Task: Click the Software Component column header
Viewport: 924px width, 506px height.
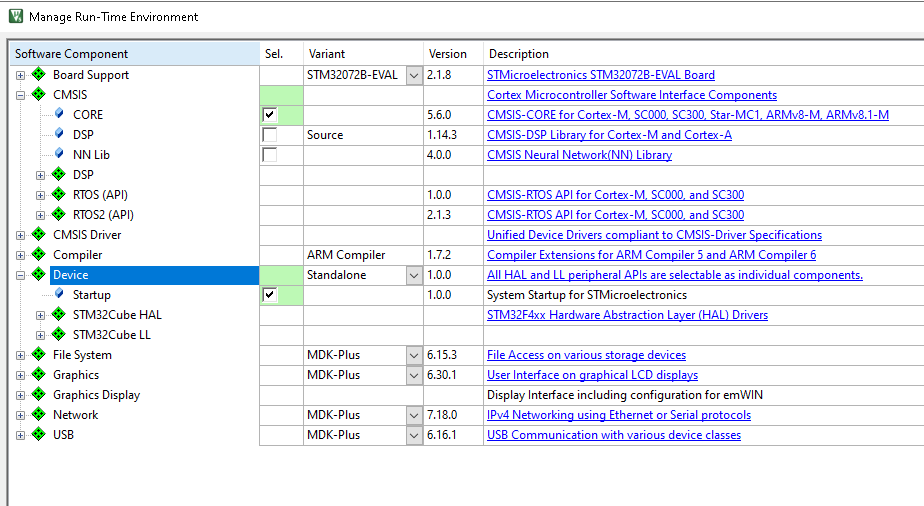Action: [134, 54]
